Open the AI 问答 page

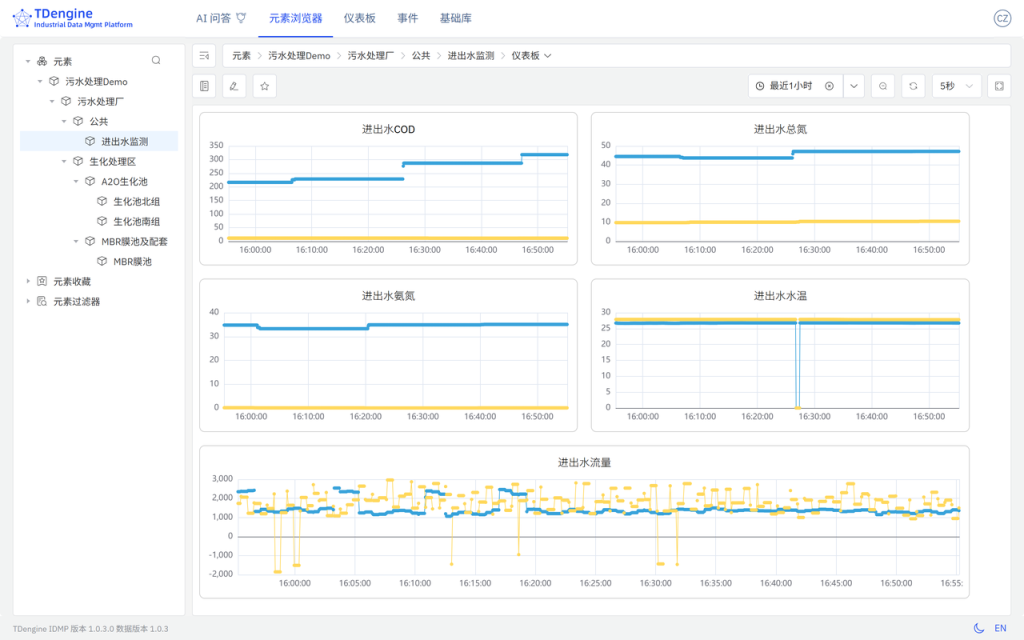tap(213, 17)
